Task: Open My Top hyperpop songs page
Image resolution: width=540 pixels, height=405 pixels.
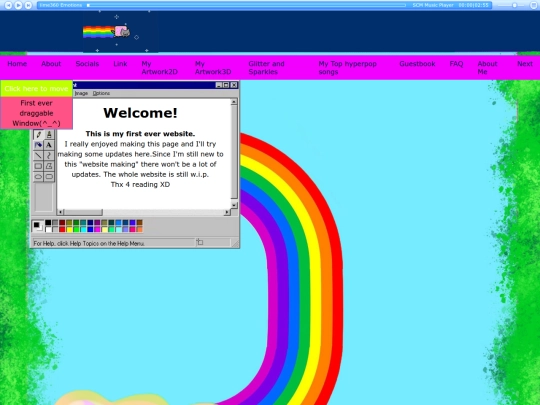Action: (347, 68)
